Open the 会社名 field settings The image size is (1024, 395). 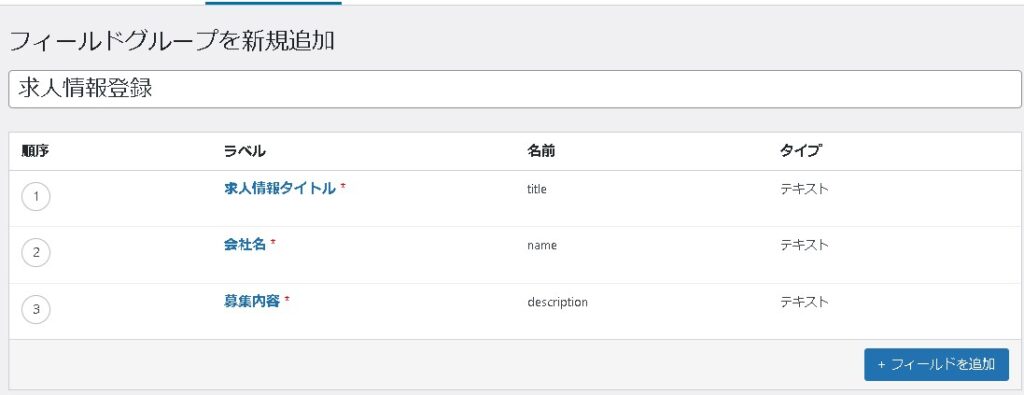coord(245,245)
